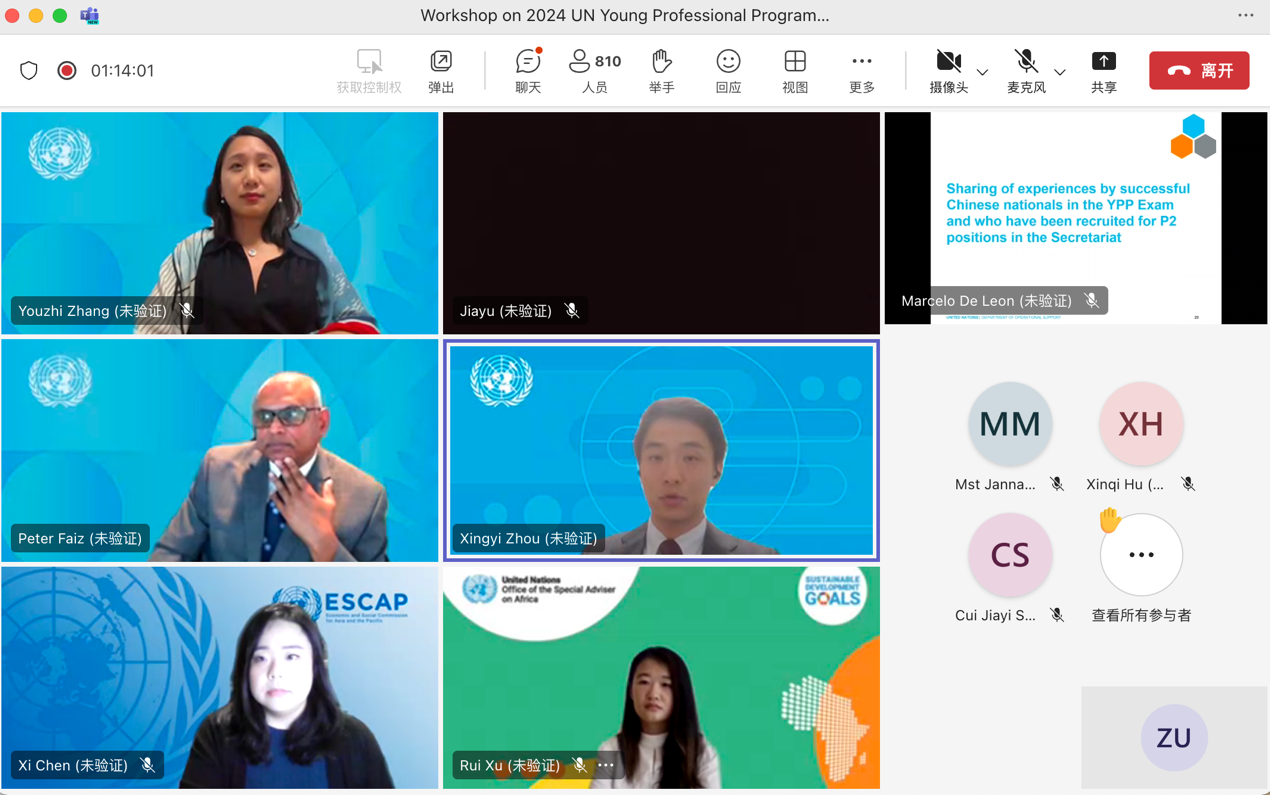
Task: Click the security shield icon
Action: 29,71
